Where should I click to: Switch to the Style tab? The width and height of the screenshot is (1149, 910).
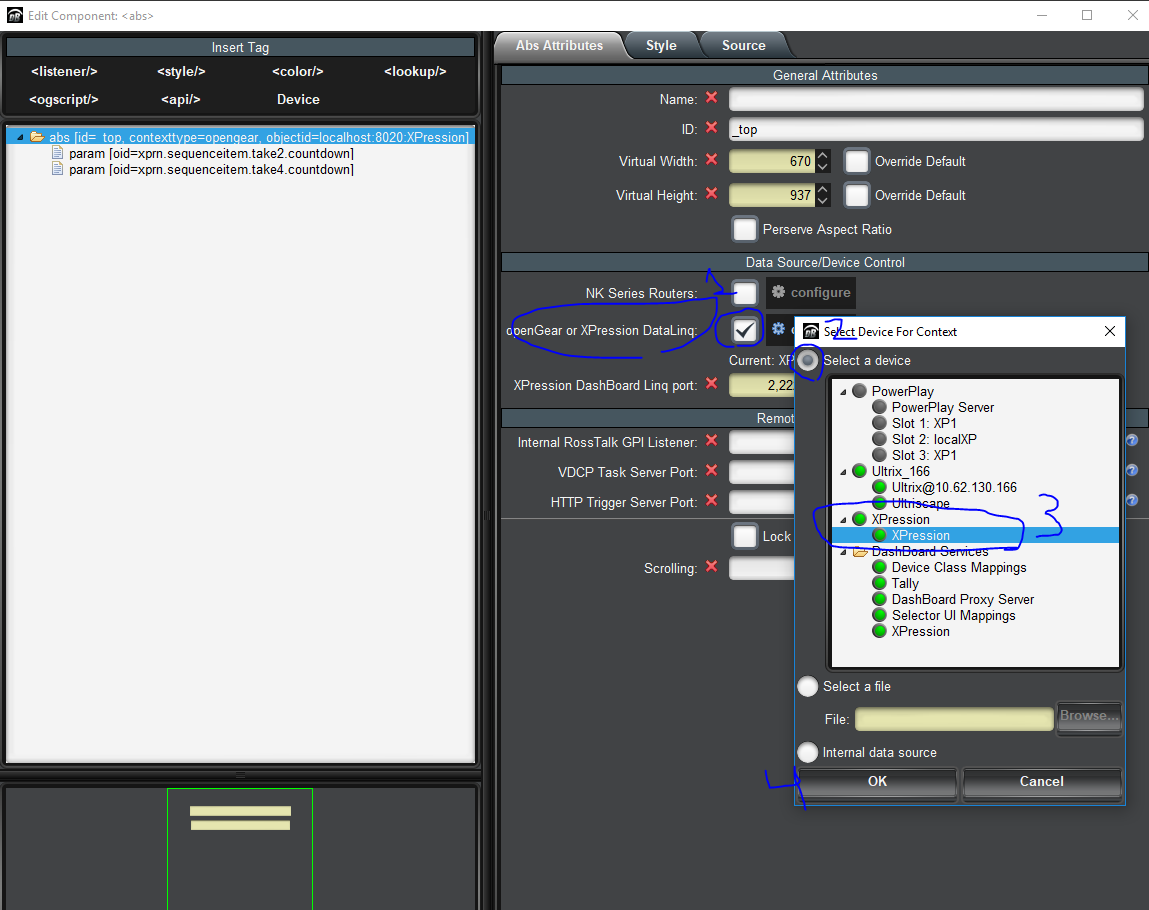[x=661, y=45]
